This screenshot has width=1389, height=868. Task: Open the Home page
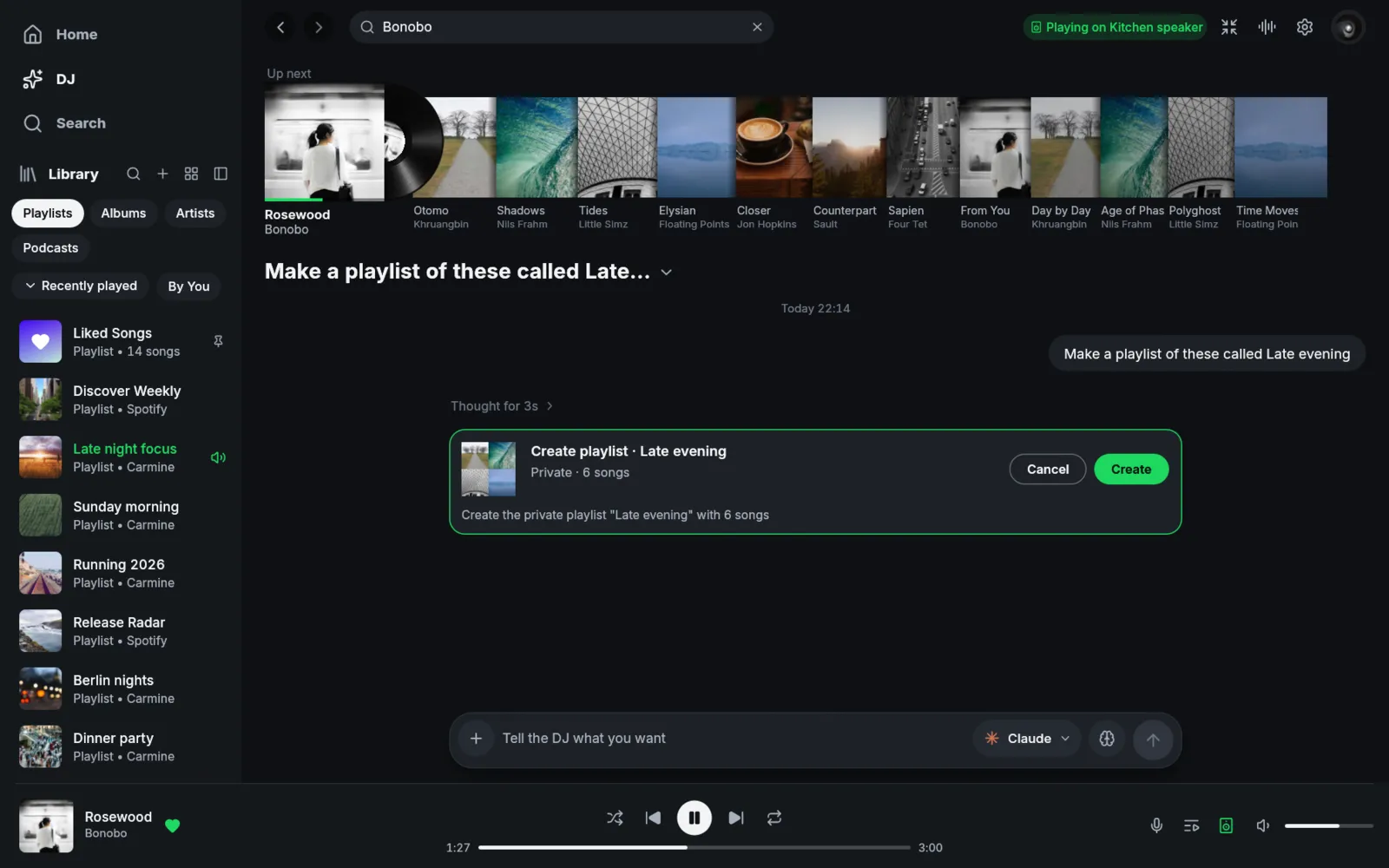coord(60,35)
